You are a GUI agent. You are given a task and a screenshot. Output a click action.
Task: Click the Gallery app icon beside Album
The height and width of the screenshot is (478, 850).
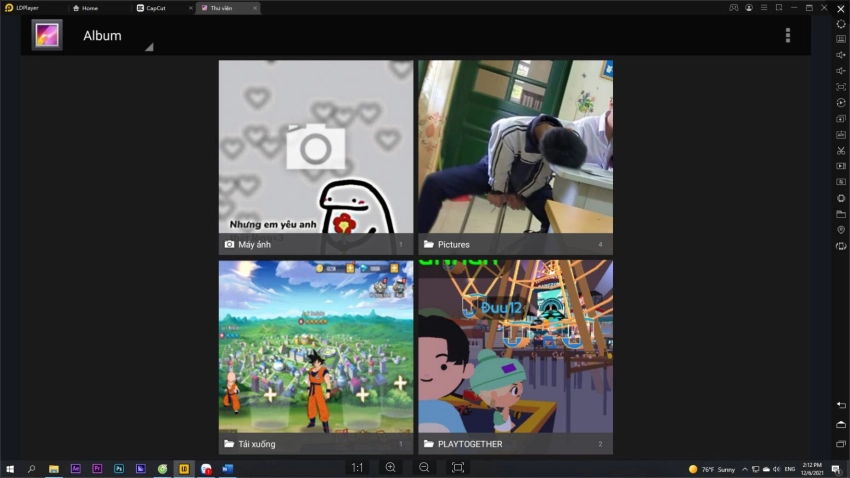click(47, 35)
